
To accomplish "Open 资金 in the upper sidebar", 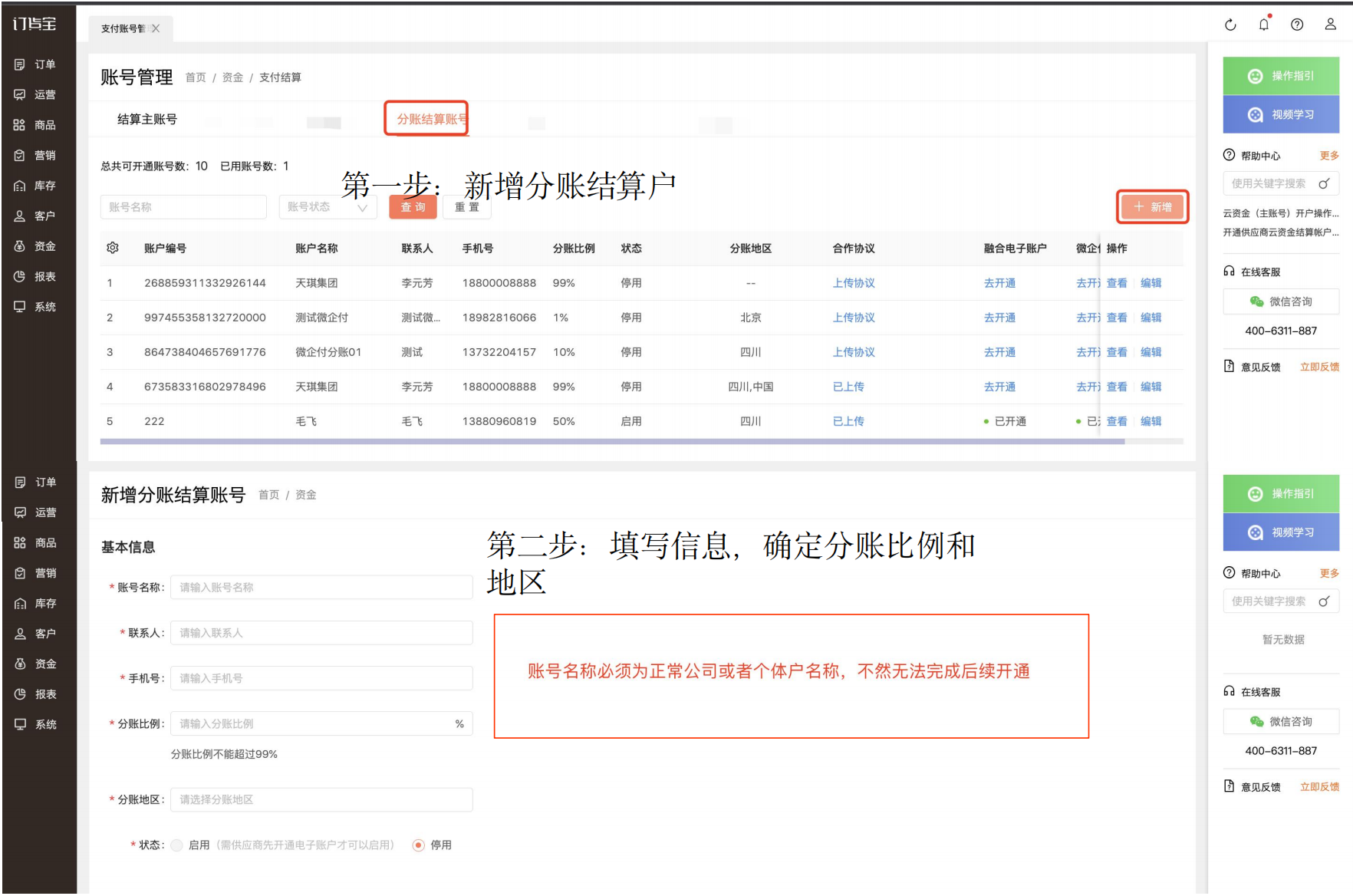I will [35, 246].
